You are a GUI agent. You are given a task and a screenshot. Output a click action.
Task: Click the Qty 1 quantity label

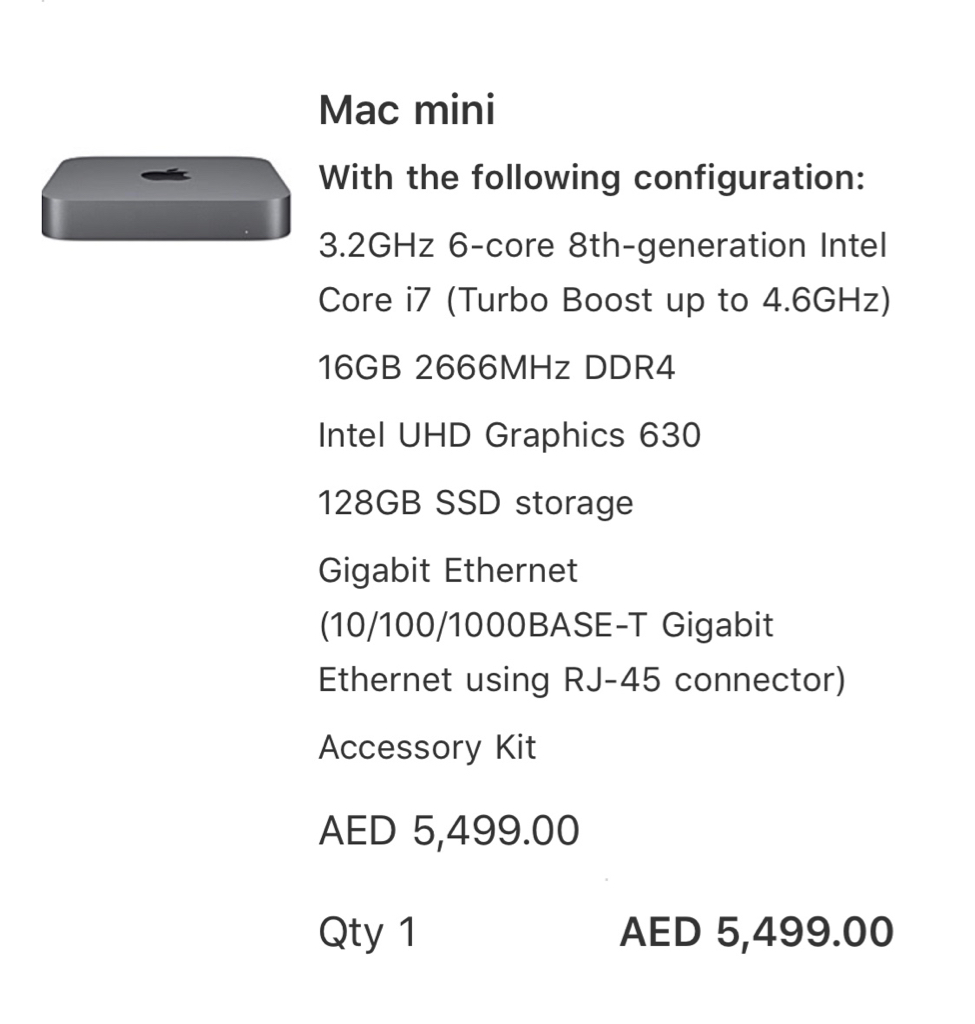point(367,933)
